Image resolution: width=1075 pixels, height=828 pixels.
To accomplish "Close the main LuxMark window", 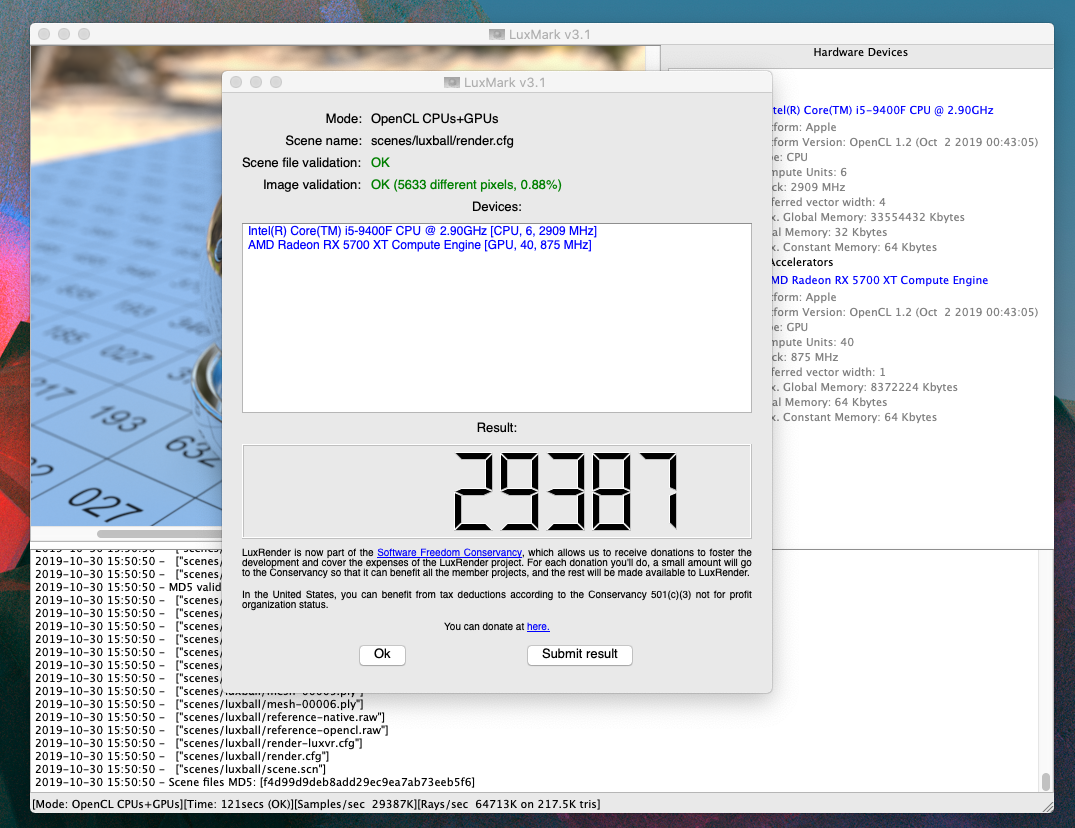I will (x=44, y=34).
